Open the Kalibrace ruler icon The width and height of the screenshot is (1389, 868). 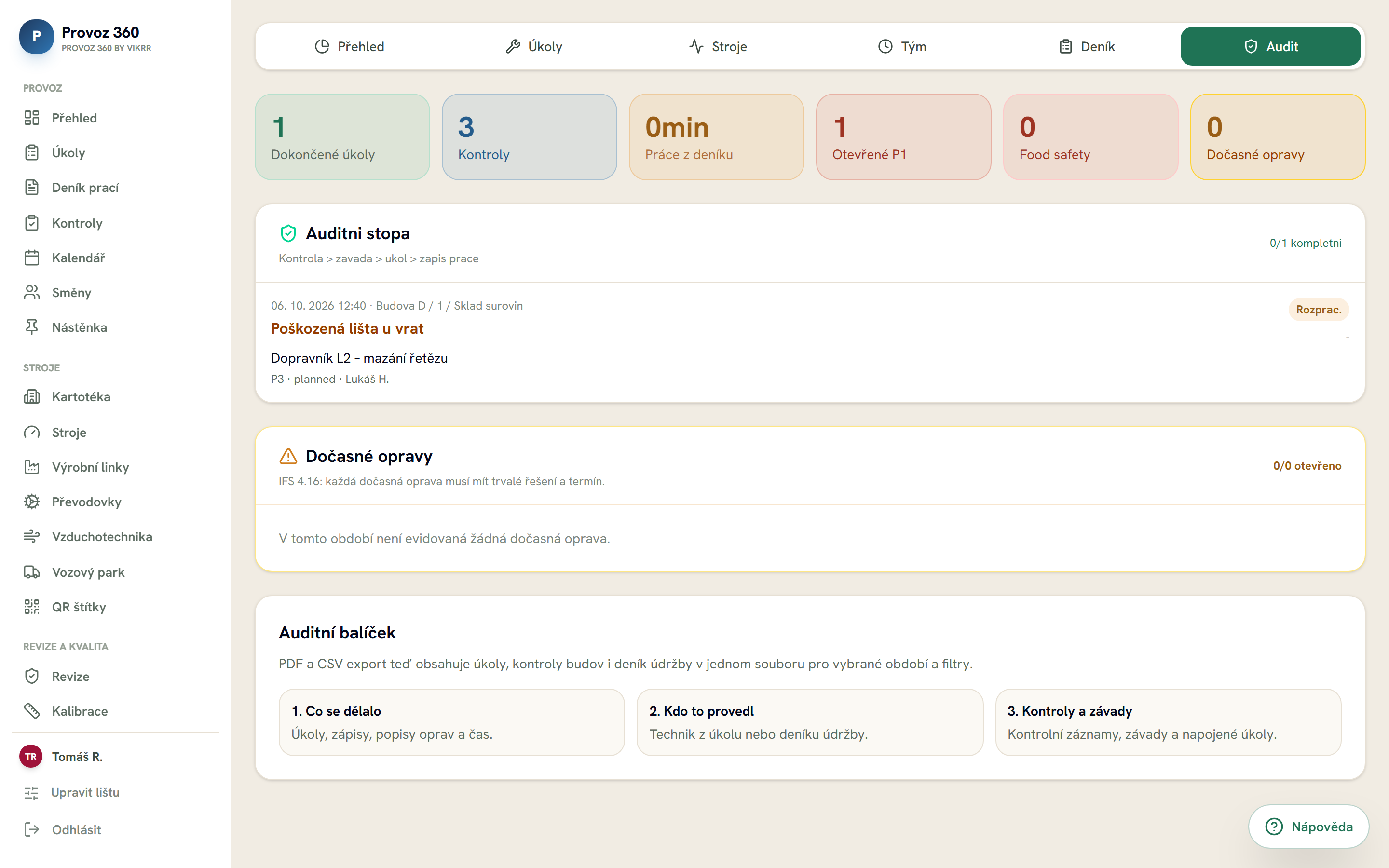pyautogui.click(x=31, y=711)
